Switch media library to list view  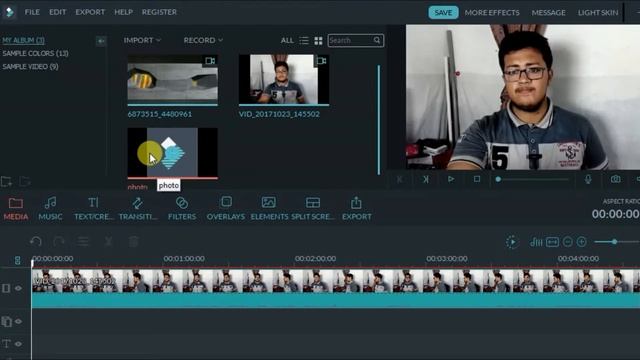[304, 40]
